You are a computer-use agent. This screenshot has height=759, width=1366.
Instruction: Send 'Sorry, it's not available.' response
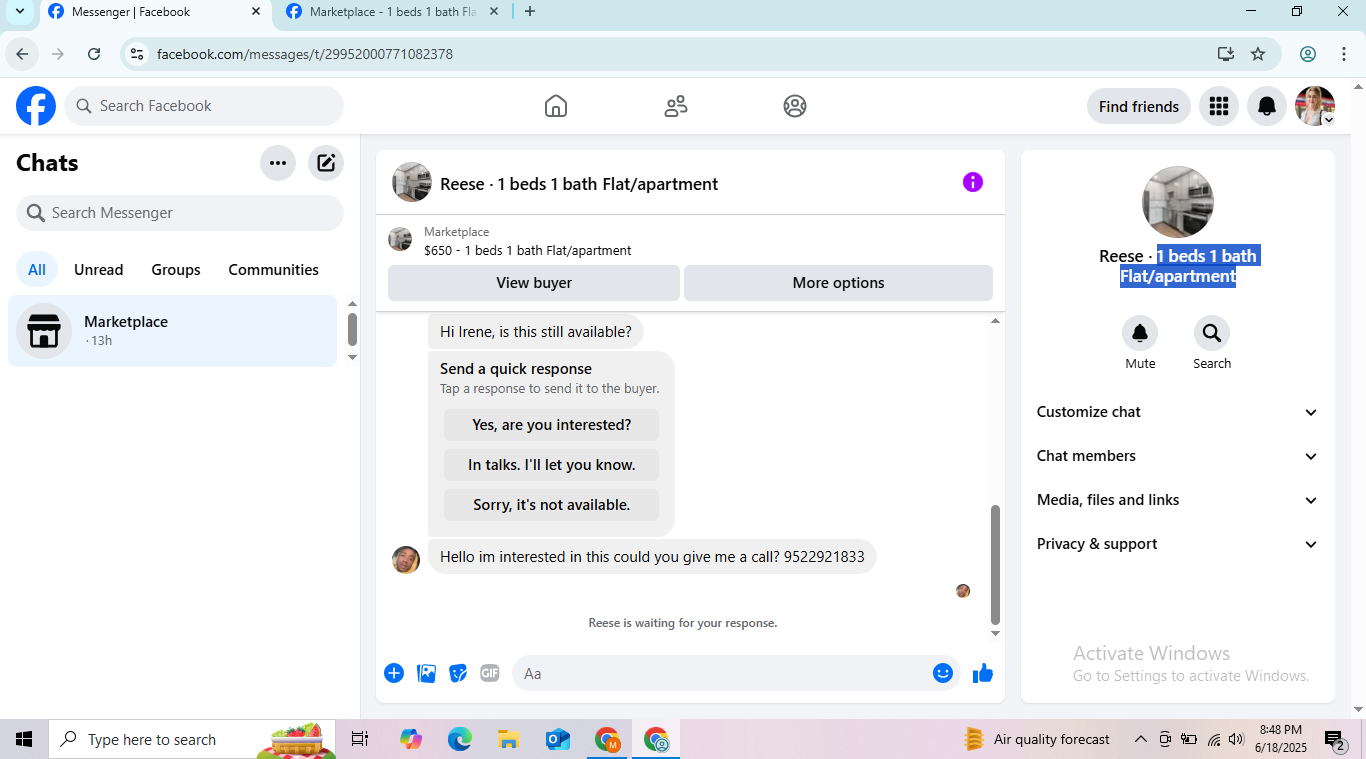(552, 505)
